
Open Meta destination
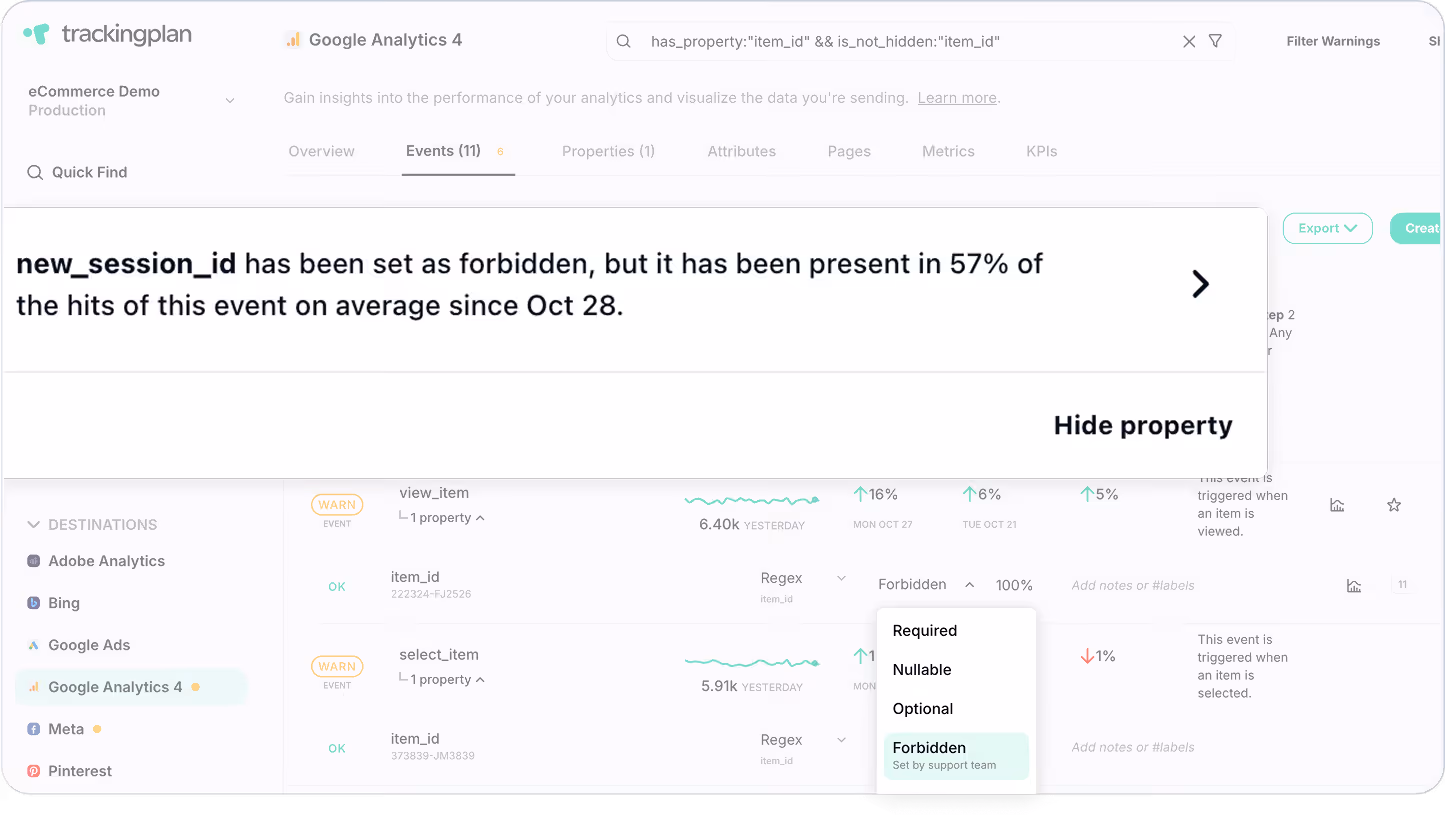point(66,729)
